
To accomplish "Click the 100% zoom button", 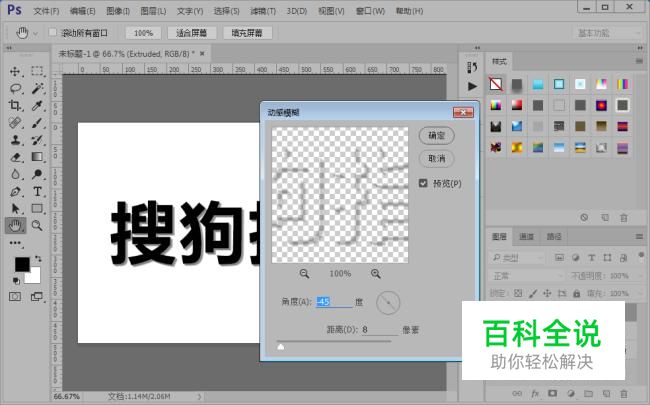I will (143, 33).
